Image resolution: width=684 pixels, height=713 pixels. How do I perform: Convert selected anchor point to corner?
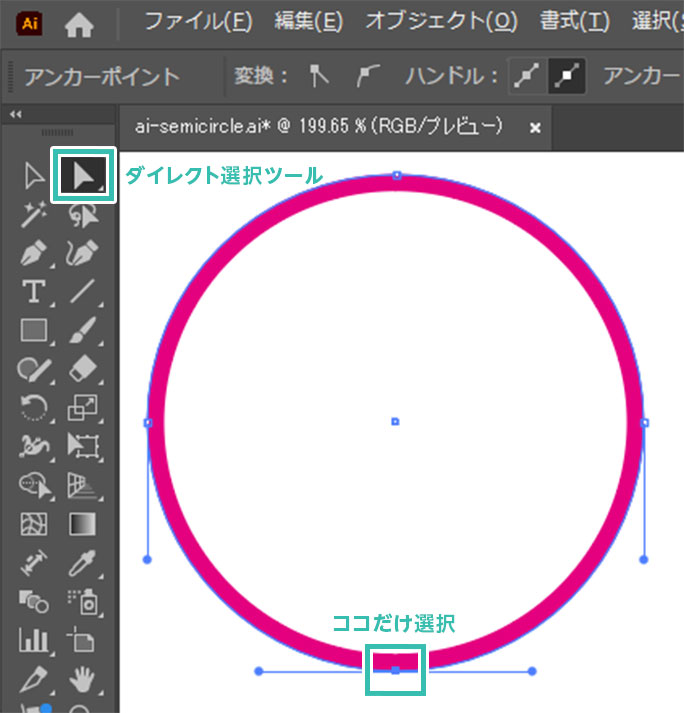[x=318, y=76]
